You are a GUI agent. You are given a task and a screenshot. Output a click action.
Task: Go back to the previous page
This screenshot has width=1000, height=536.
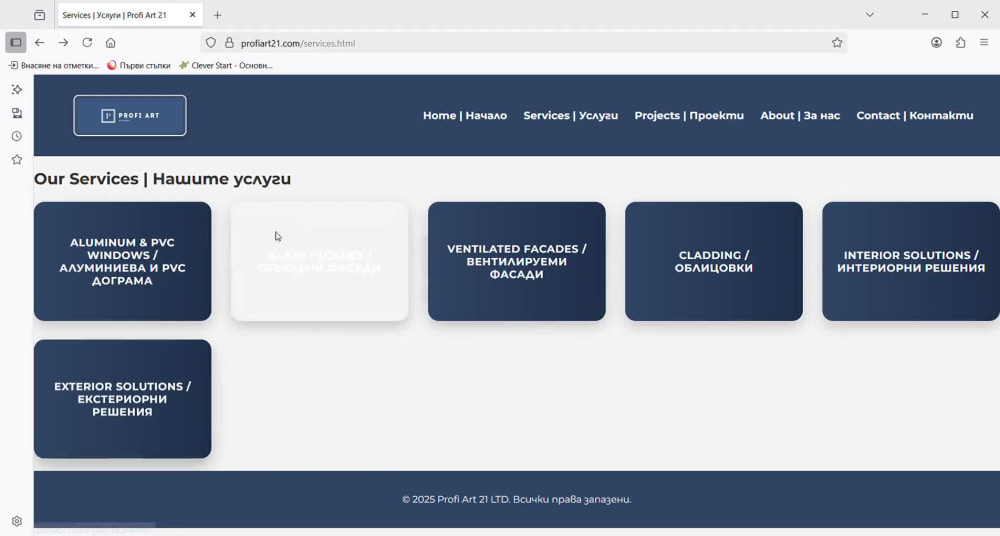point(40,43)
